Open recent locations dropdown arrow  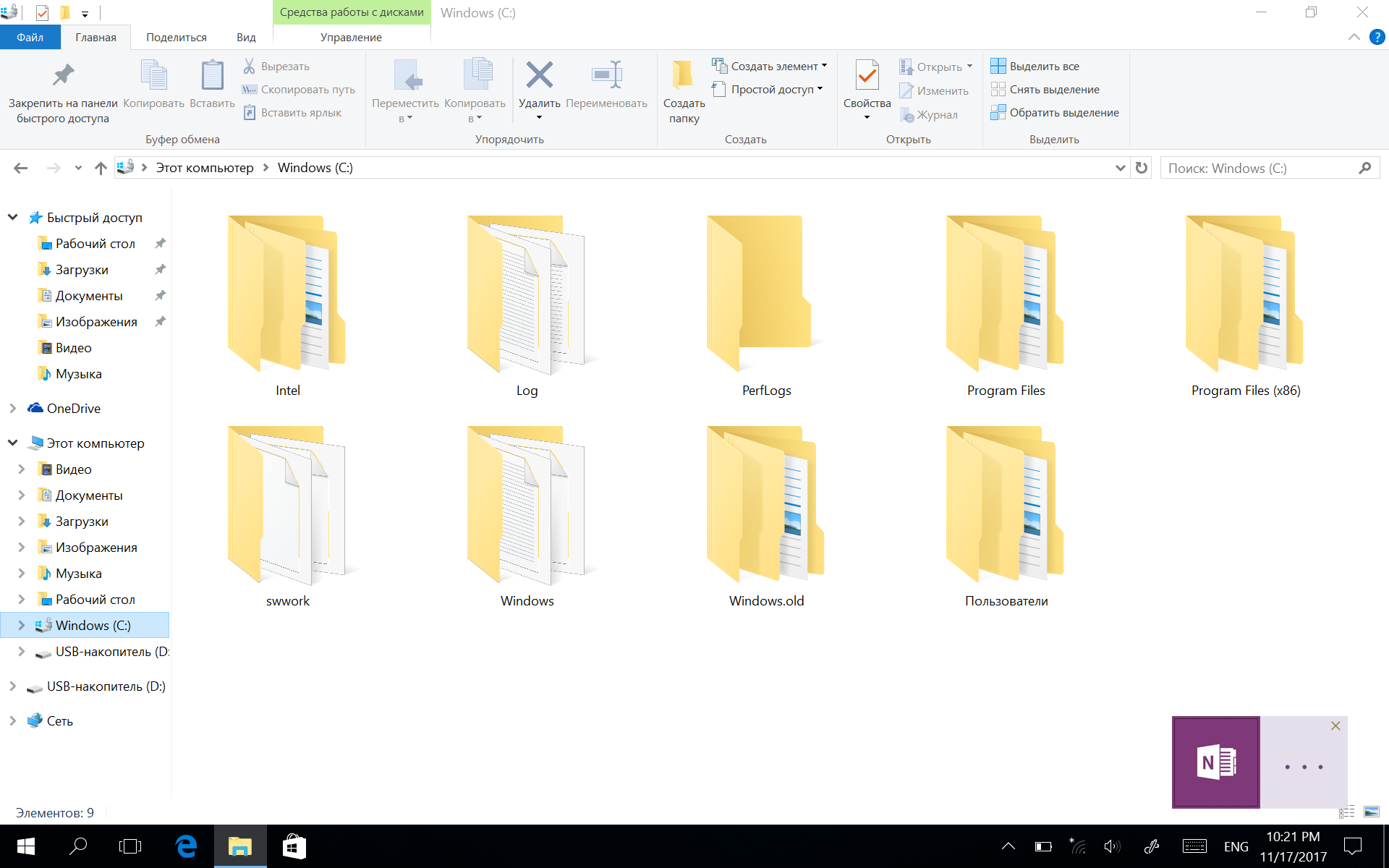(78, 168)
